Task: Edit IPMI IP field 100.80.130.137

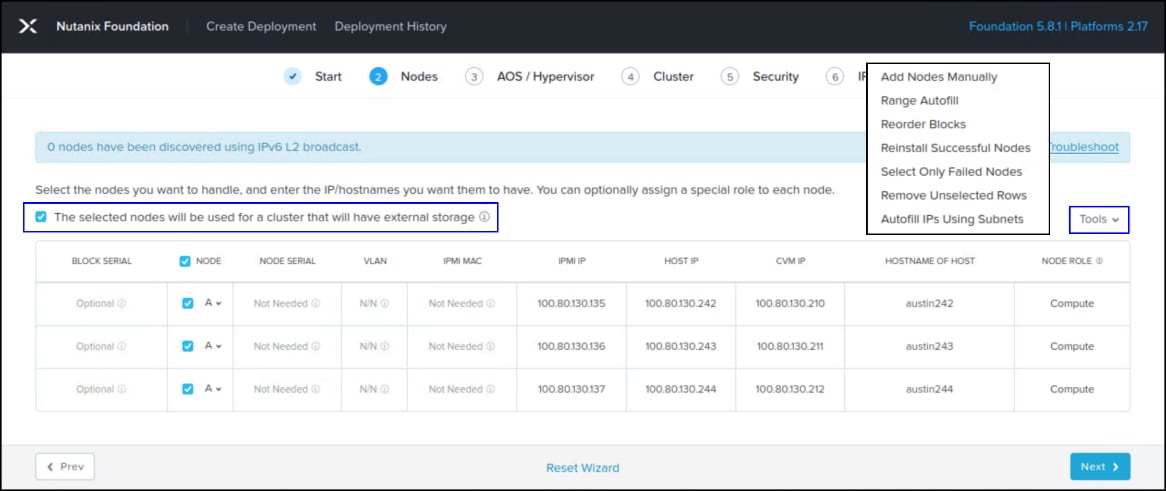Action: pos(572,389)
